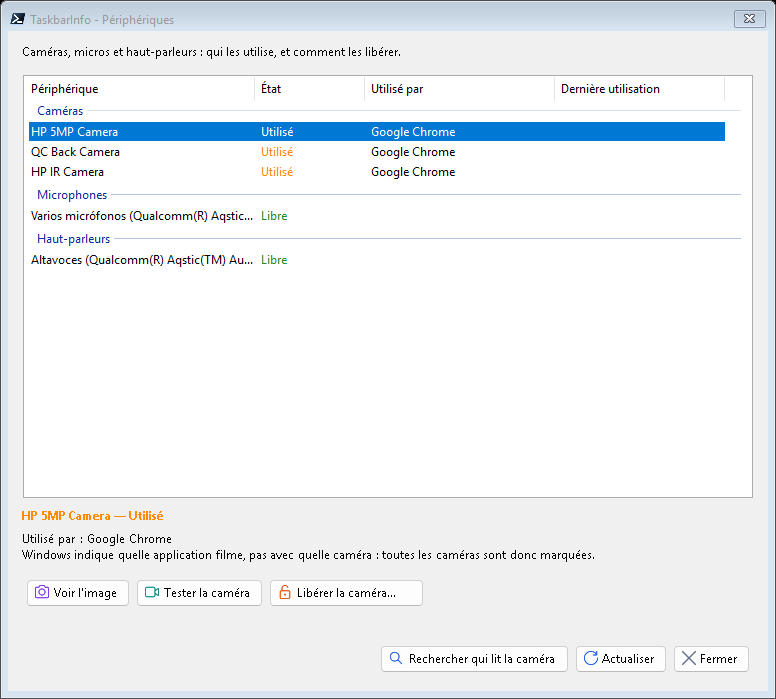Select the Altavoces (Qualcomm) speaker row
The image size is (776, 699).
point(377,260)
